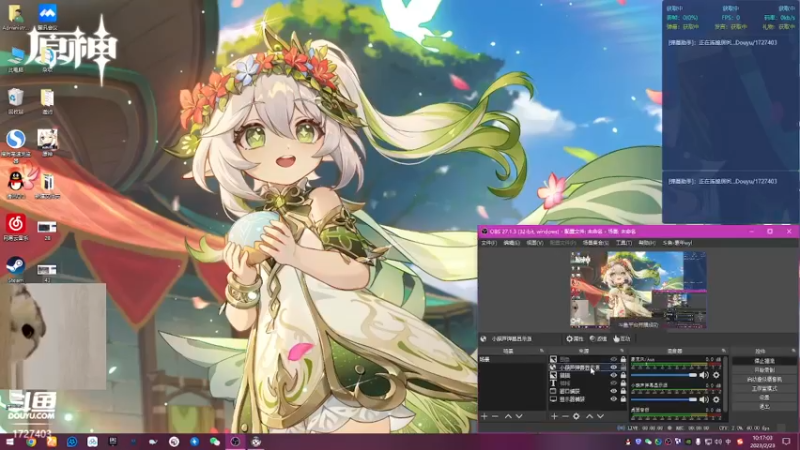
Task: Pop out the controls dock panel
Action: (x=793, y=351)
